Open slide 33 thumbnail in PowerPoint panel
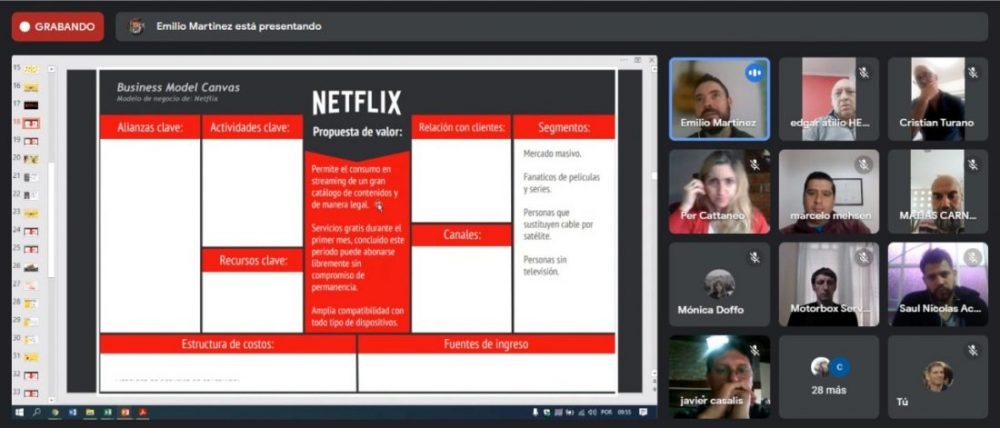The height and width of the screenshot is (428, 1000). (31, 393)
